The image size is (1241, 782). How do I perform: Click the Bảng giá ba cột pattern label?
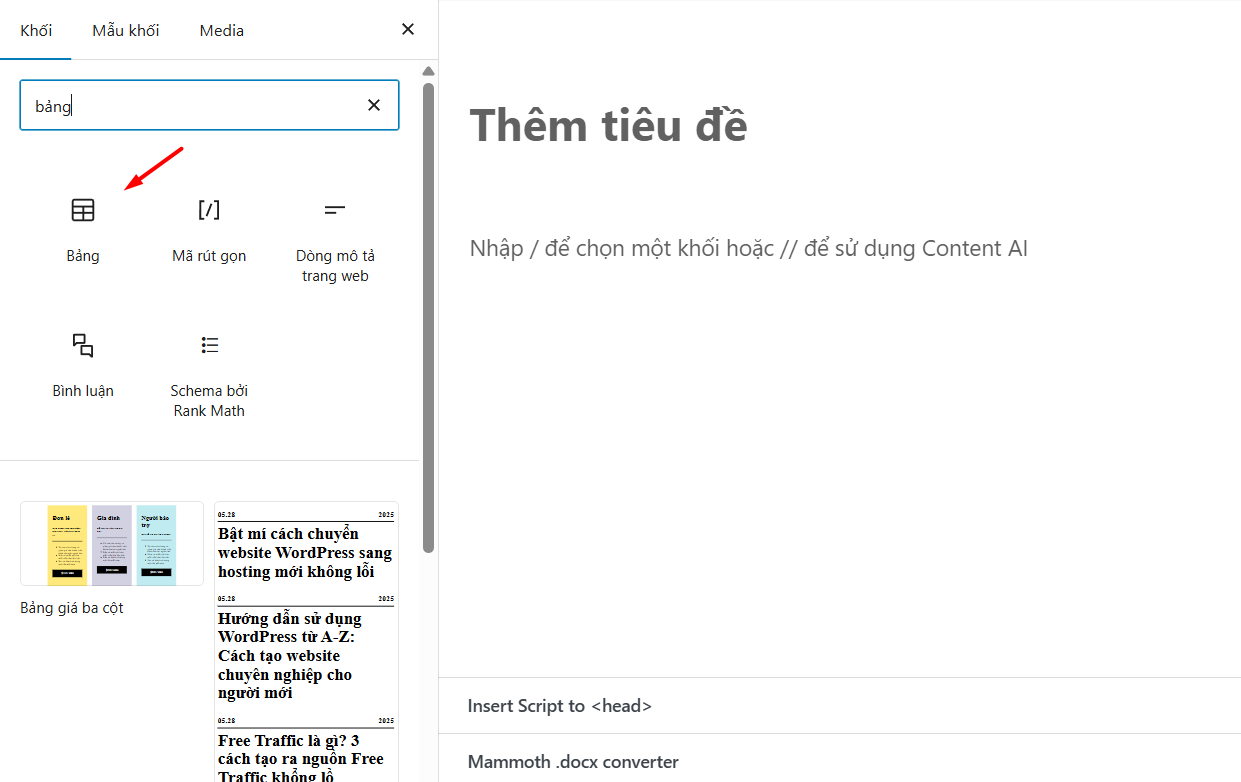(71, 607)
